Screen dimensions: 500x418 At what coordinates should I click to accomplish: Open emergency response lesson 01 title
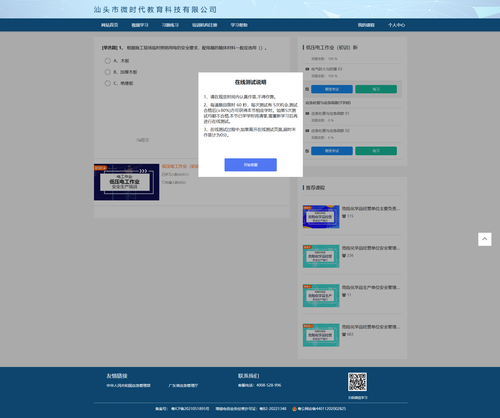click(x=330, y=113)
